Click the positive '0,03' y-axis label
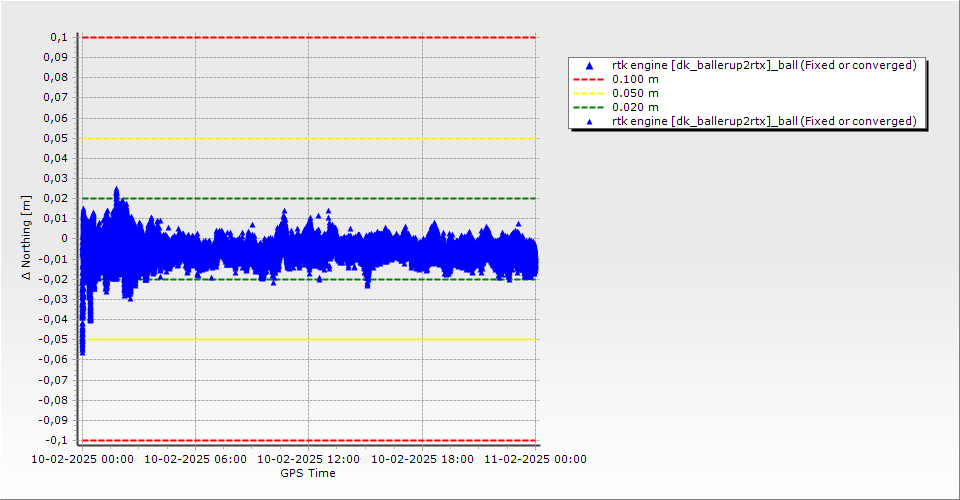This screenshot has height=500, width=960. click(56, 179)
